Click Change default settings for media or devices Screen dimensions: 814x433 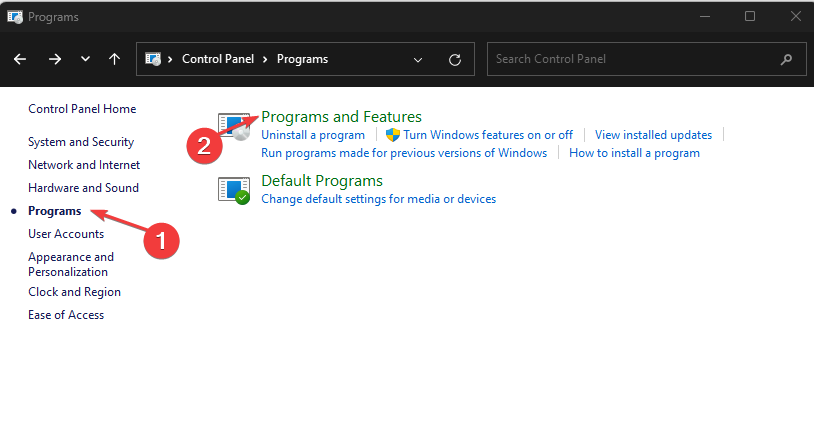coord(378,199)
